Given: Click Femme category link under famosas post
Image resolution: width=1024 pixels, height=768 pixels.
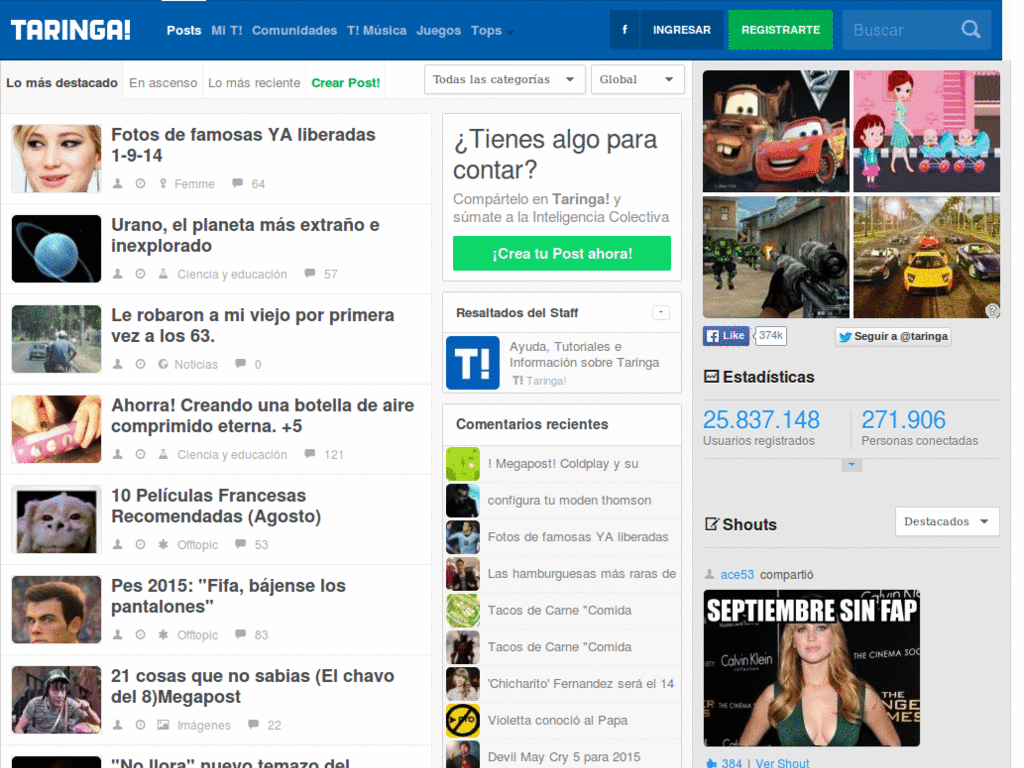Looking at the screenshot, I should coord(194,184).
